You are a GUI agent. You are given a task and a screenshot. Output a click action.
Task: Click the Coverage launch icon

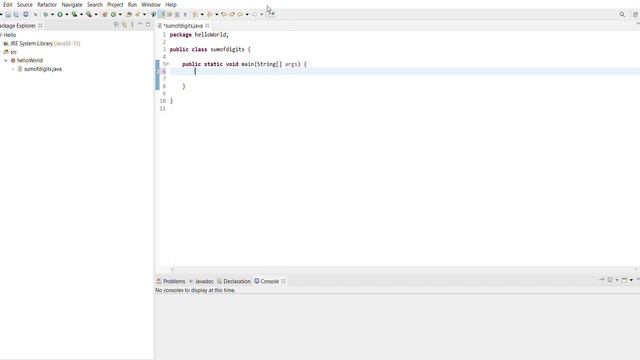pos(74,14)
